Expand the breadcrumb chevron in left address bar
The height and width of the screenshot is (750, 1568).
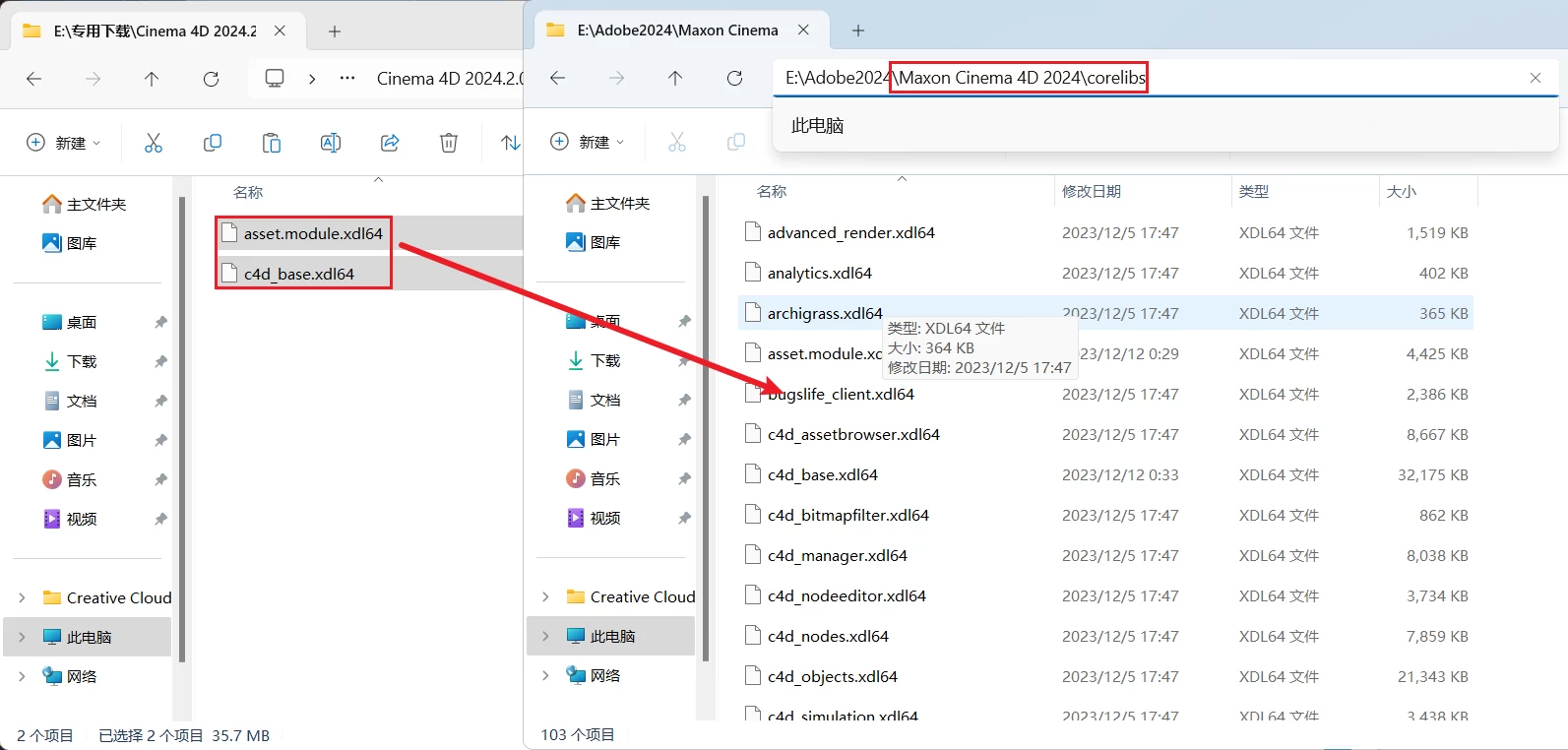point(312,79)
